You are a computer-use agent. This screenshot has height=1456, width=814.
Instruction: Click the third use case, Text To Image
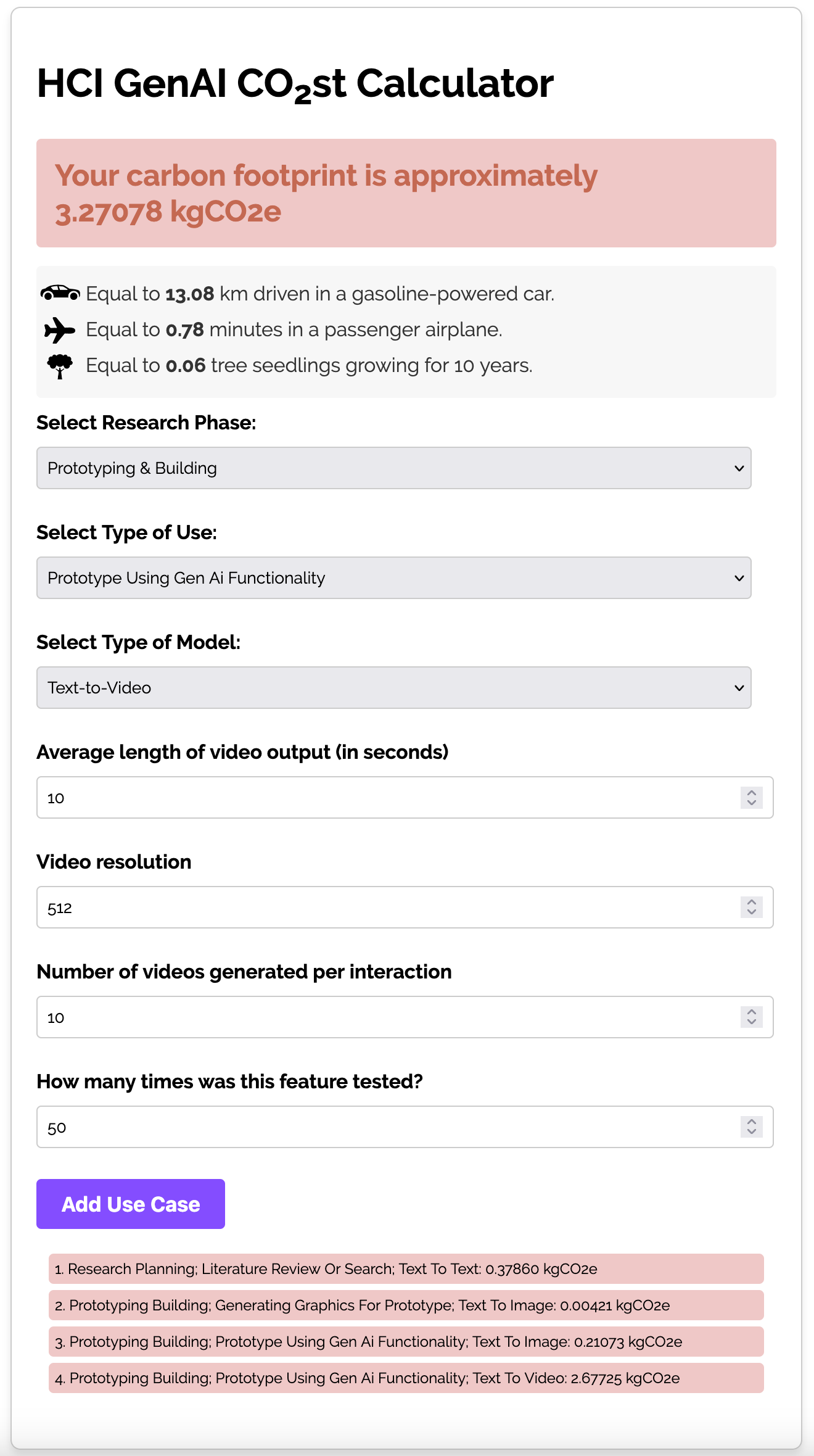coord(406,1342)
